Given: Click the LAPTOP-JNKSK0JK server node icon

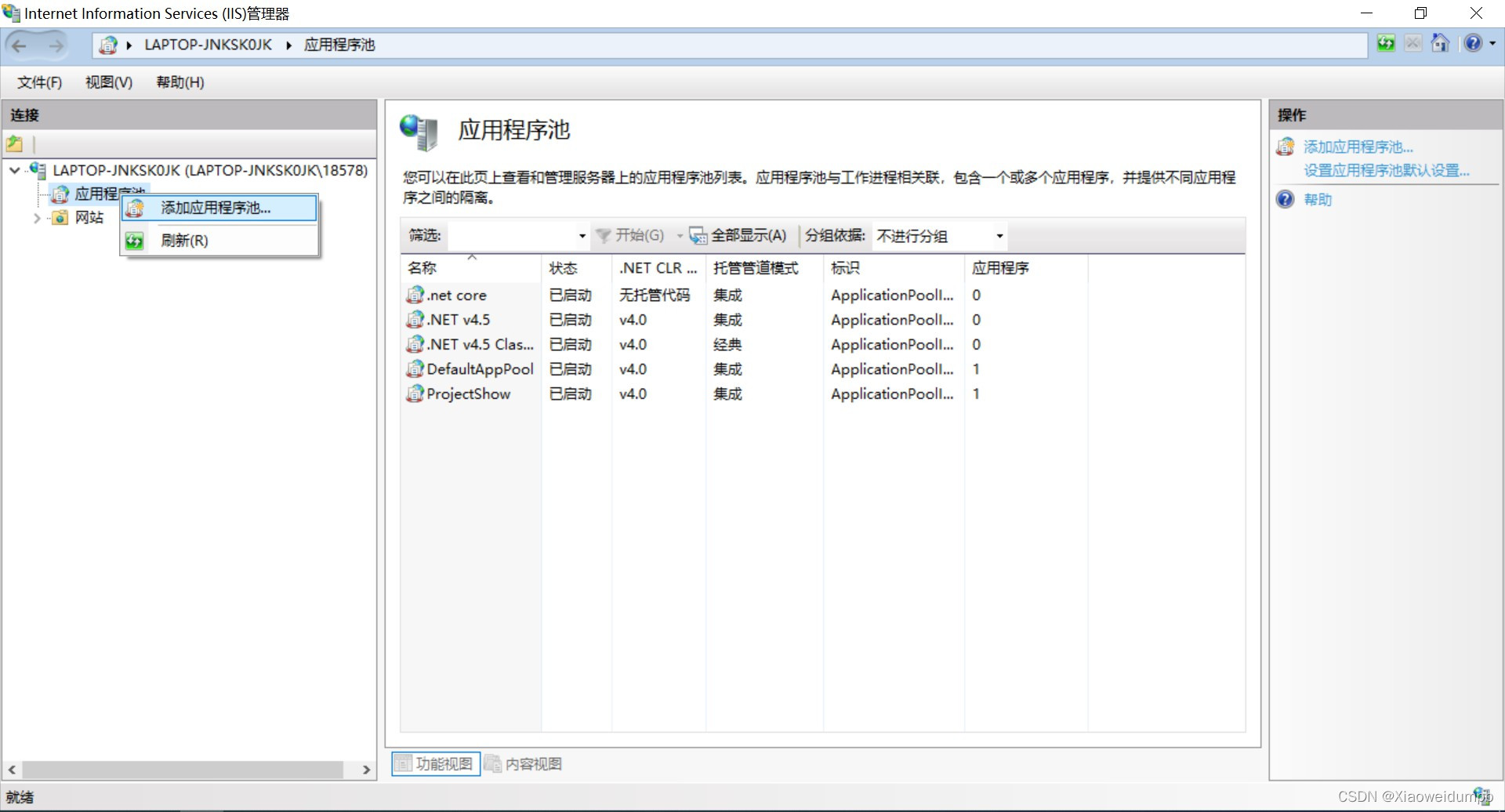Looking at the screenshot, I should tap(38, 170).
